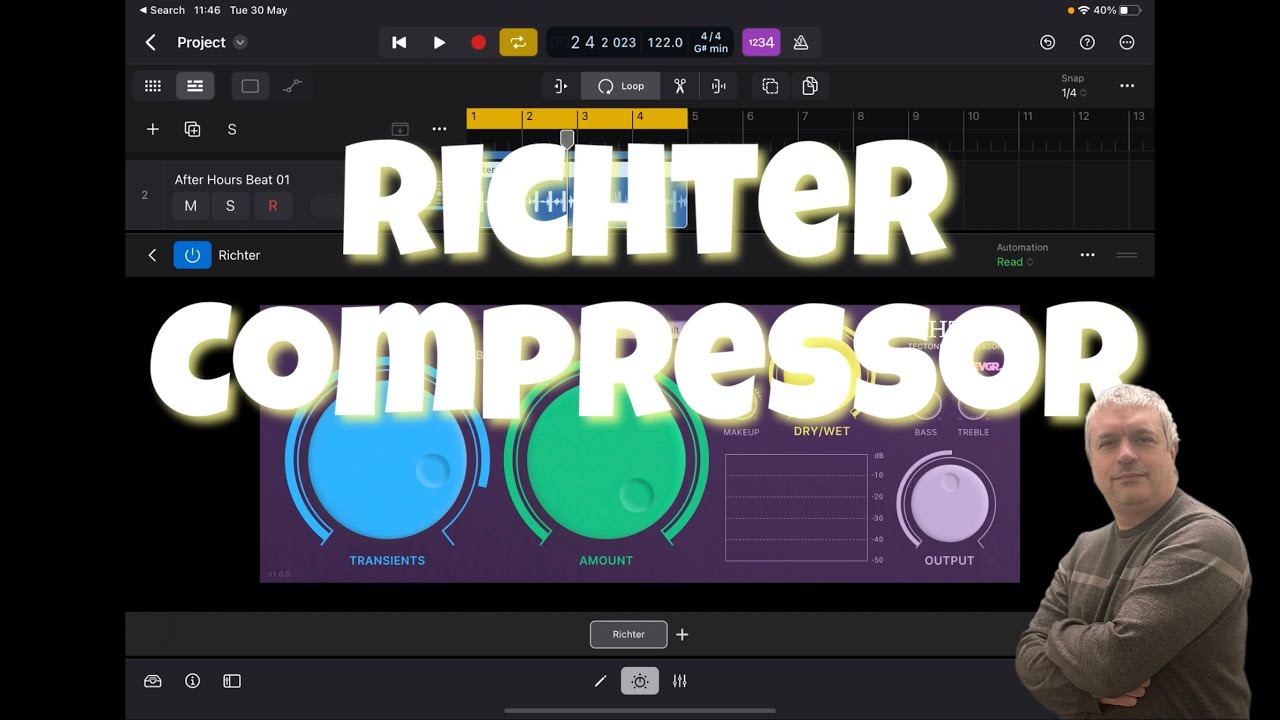Select the trim tool icon
Viewport: 1280px width, 720px height.
tap(561, 86)
